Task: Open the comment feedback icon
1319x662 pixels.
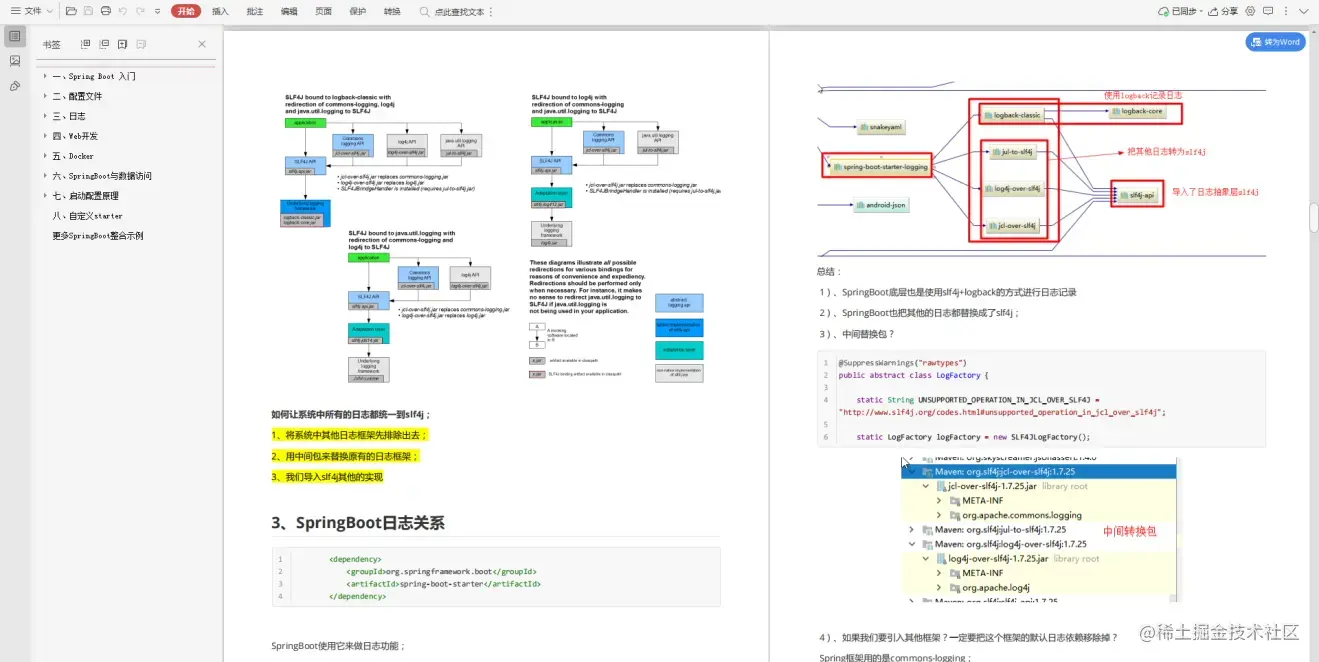Action: (1268, 11)
